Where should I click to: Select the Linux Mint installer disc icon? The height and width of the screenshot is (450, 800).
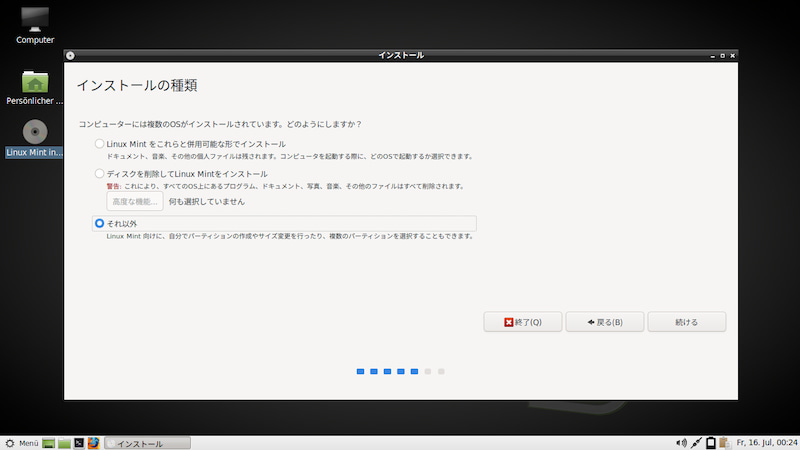35,138
